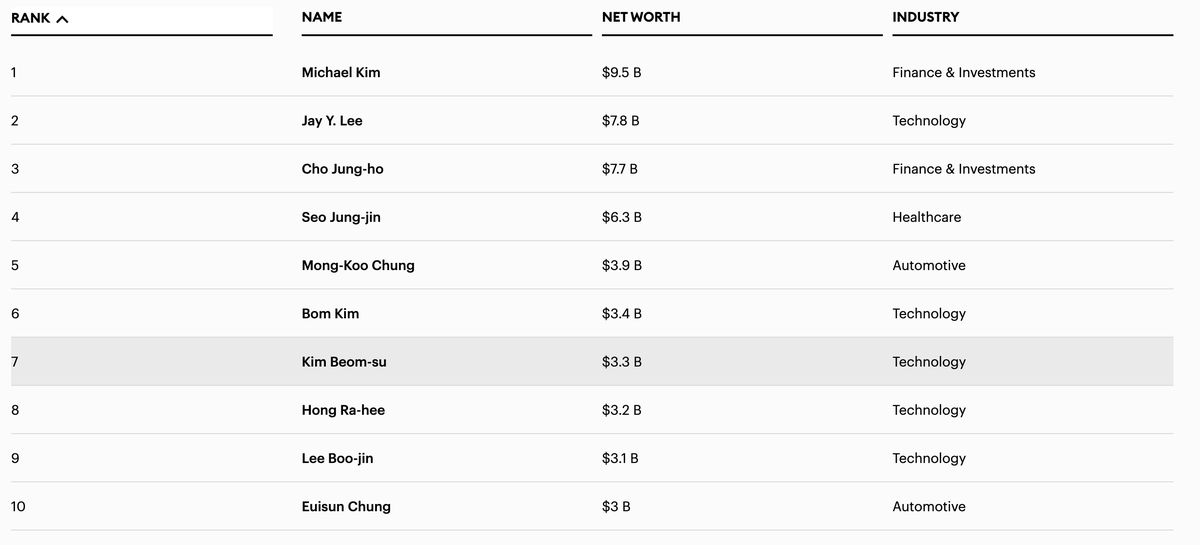Click the $6.3 B net worth cell

(x=621, y=217)
